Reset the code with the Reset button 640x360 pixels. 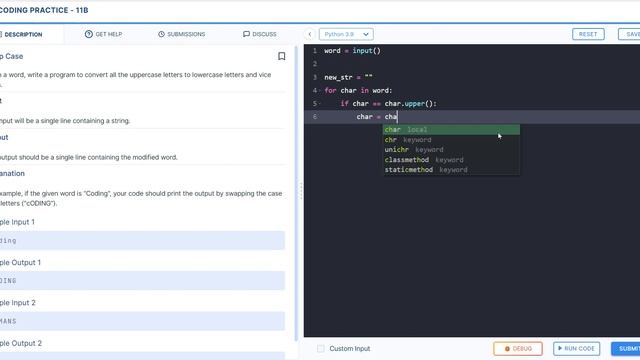[588, 34]
